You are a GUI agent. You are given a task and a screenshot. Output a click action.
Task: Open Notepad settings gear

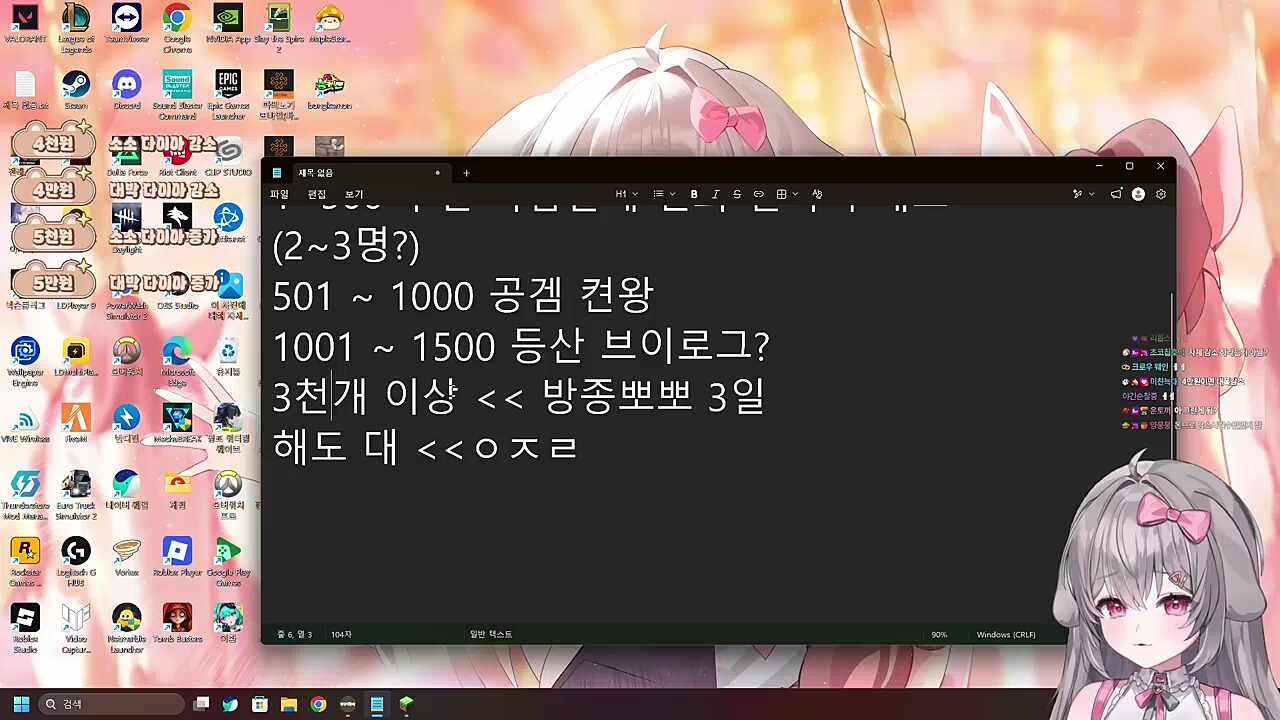pos(1161,194)
